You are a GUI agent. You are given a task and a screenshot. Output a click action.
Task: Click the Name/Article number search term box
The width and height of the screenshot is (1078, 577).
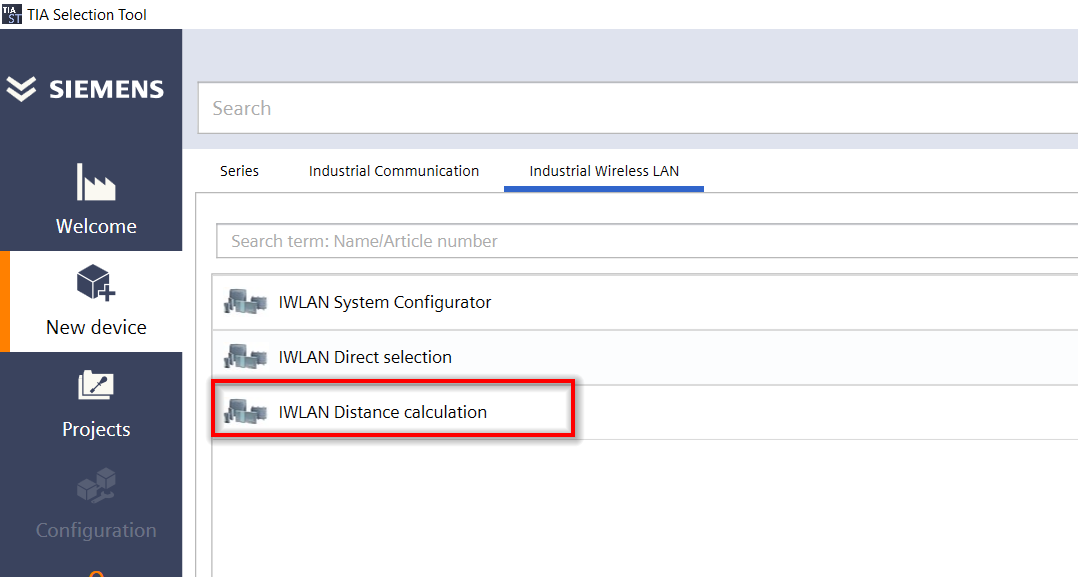[640, 241]
